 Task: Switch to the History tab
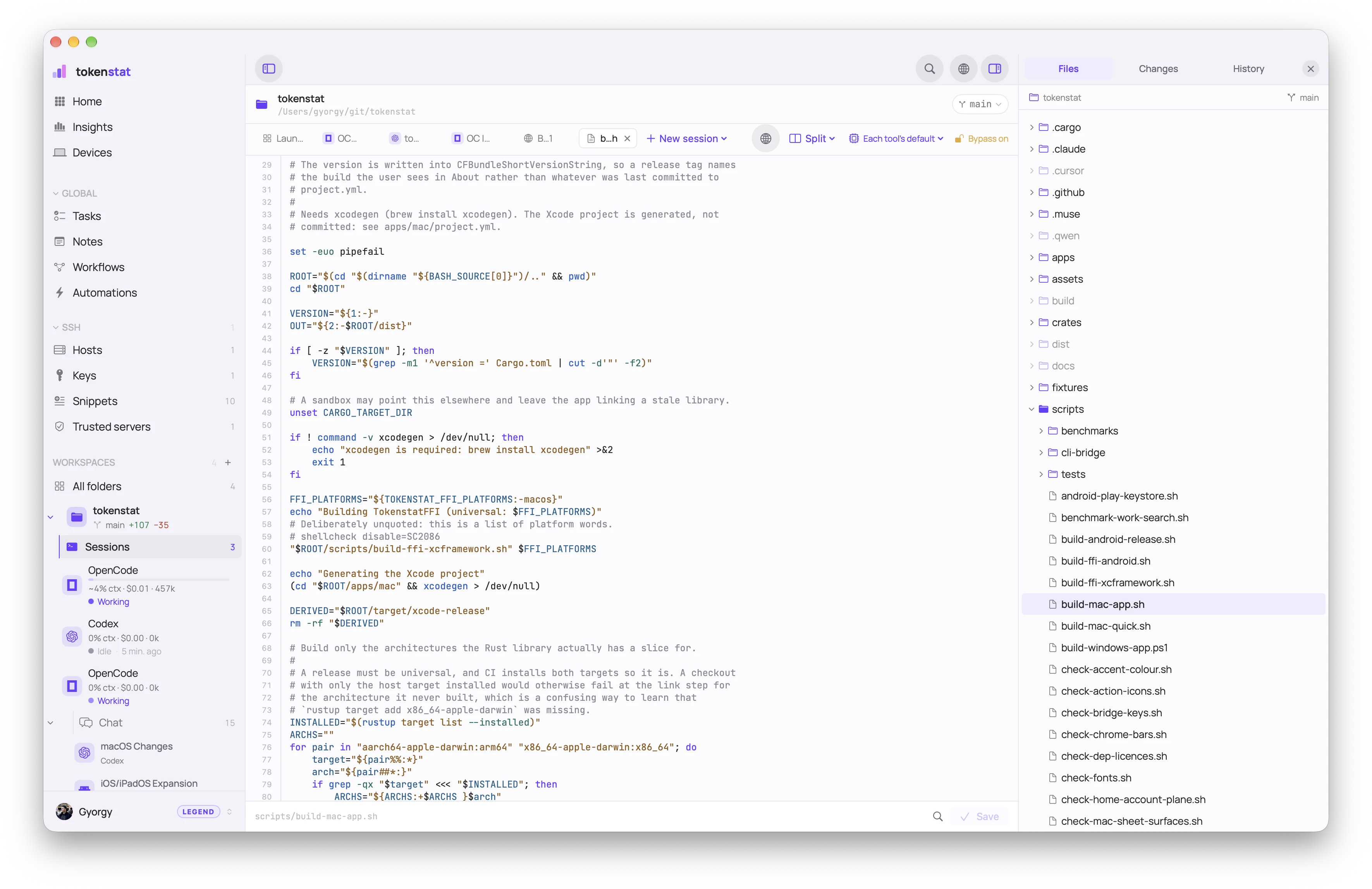[x=1248, y=69]
